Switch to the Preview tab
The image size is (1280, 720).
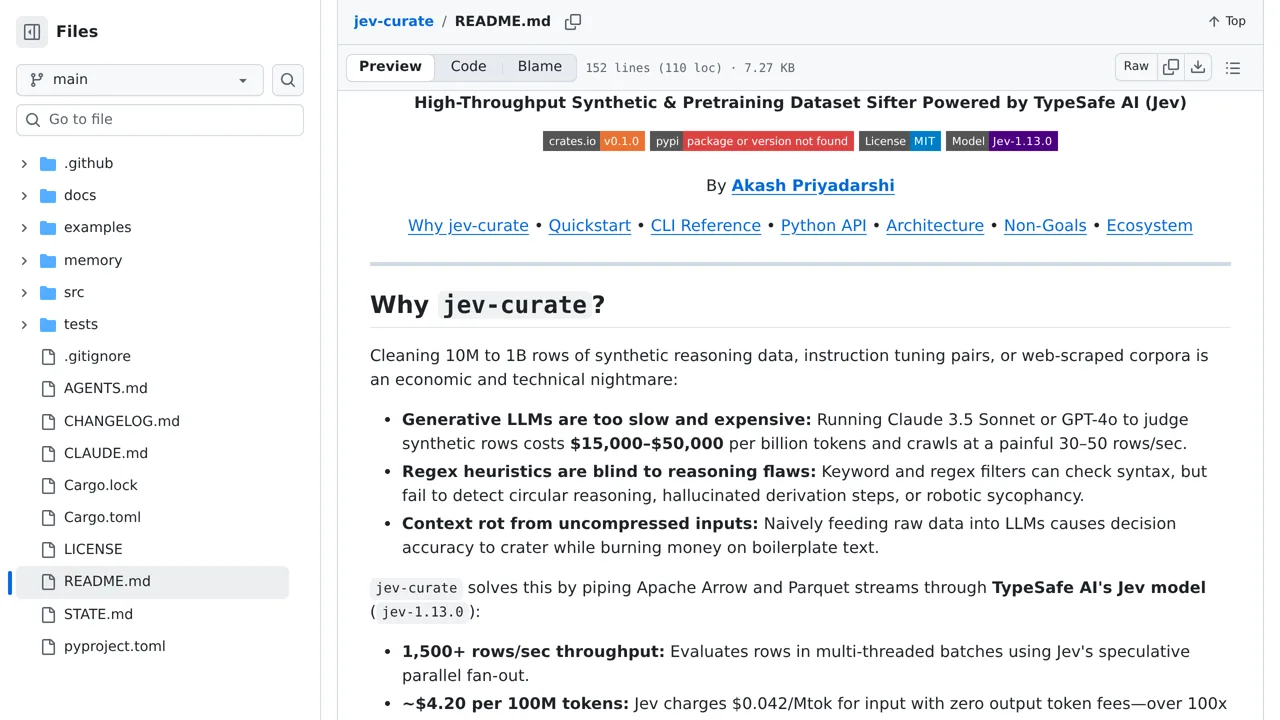click(390, 67)
